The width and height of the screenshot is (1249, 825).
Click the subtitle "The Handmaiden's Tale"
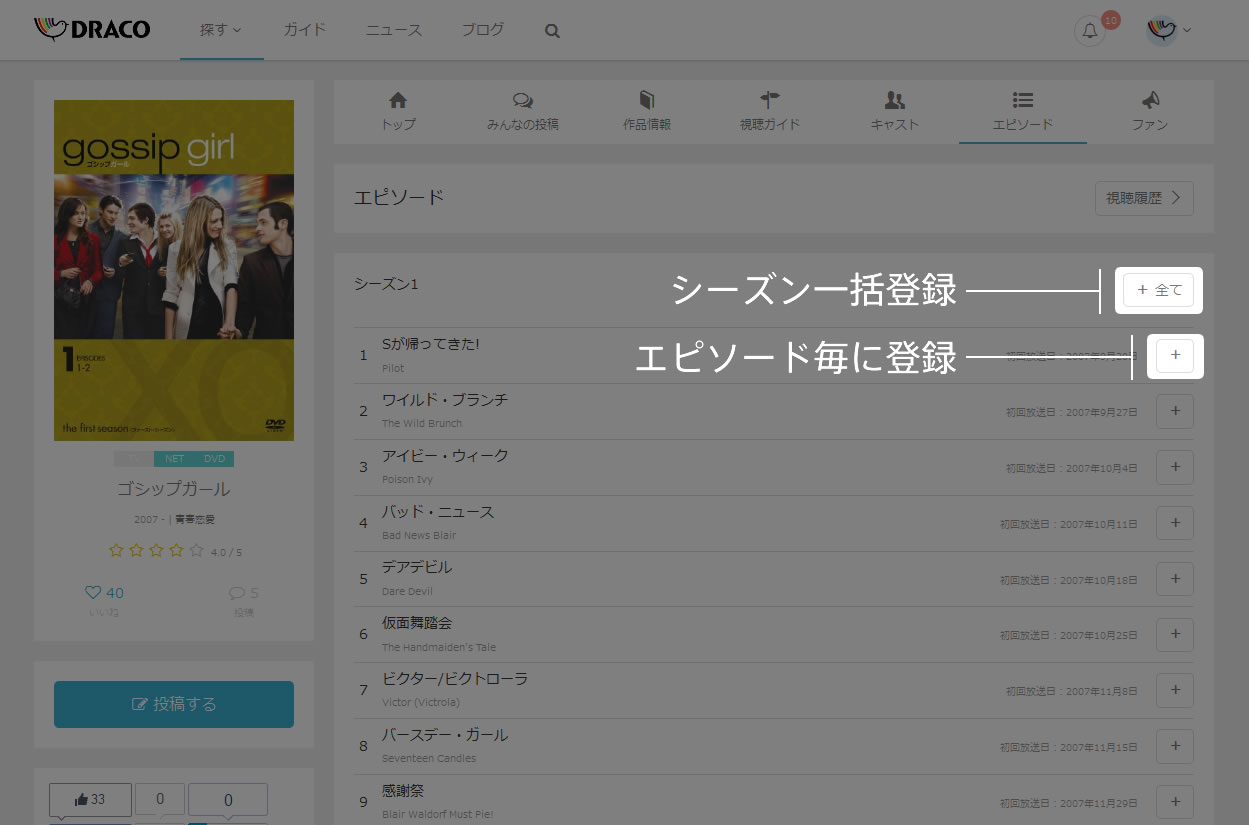439,647
